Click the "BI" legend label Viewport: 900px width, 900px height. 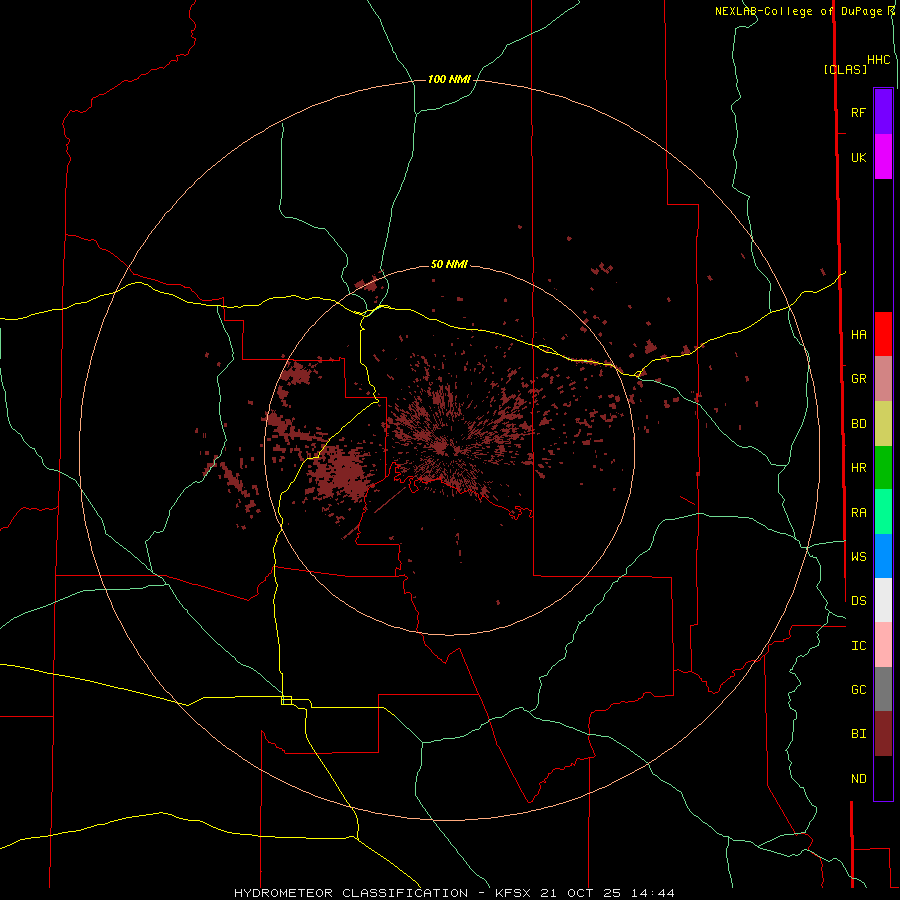pos(858,734)
